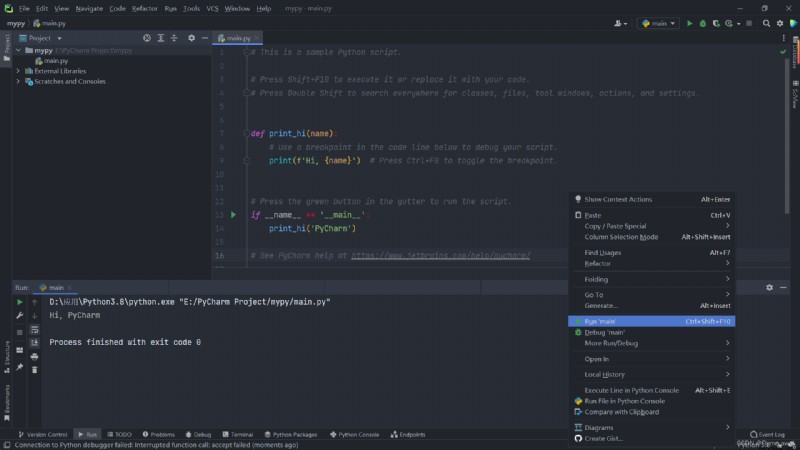
Task: Click Collapse All icon in the Project panel
Action: [174, 38]
